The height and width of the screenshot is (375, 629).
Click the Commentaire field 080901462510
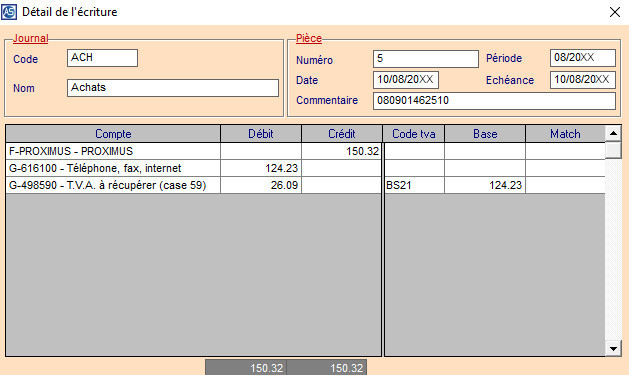494,101
